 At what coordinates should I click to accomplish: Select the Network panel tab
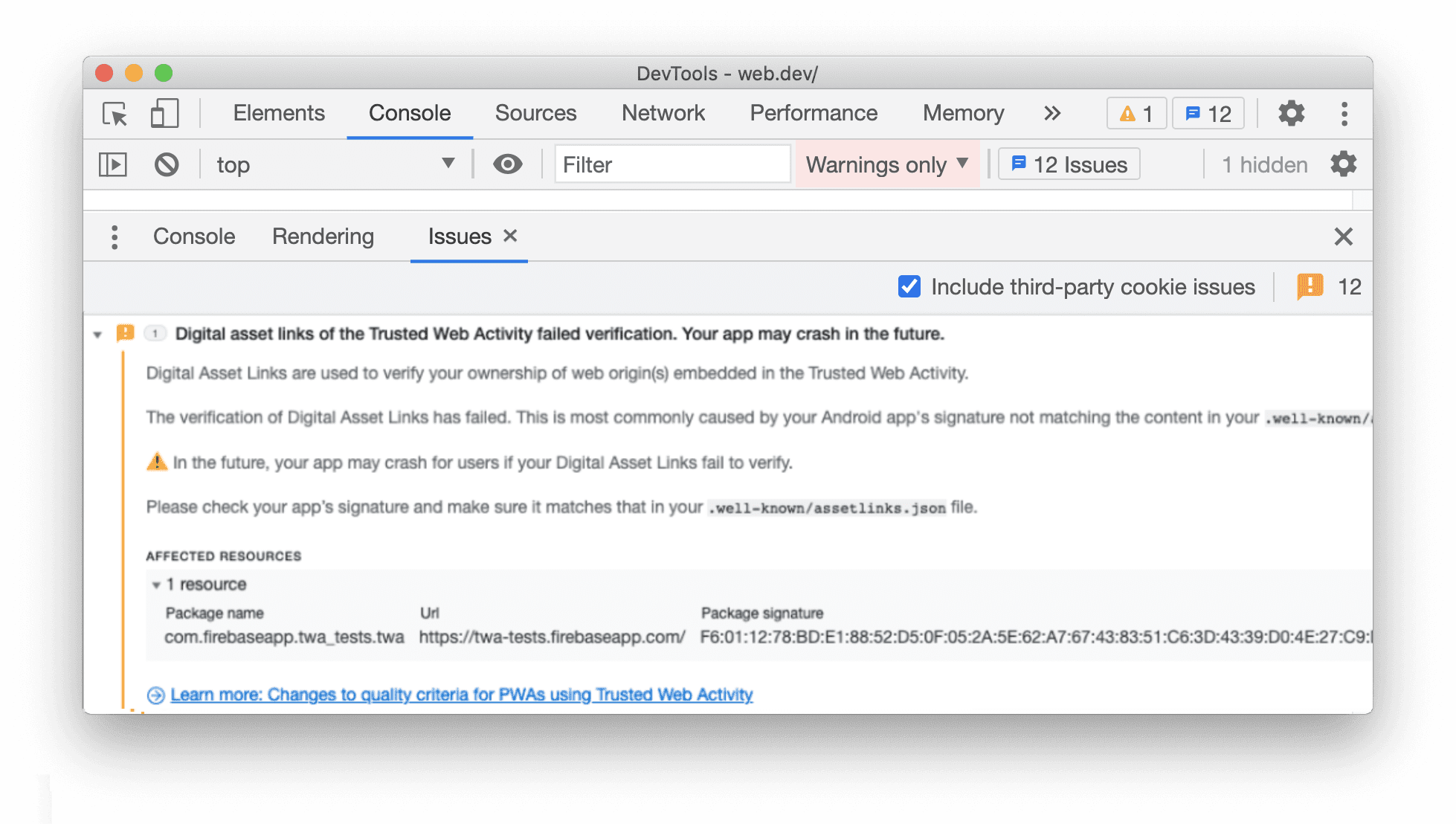coord(665,113)
